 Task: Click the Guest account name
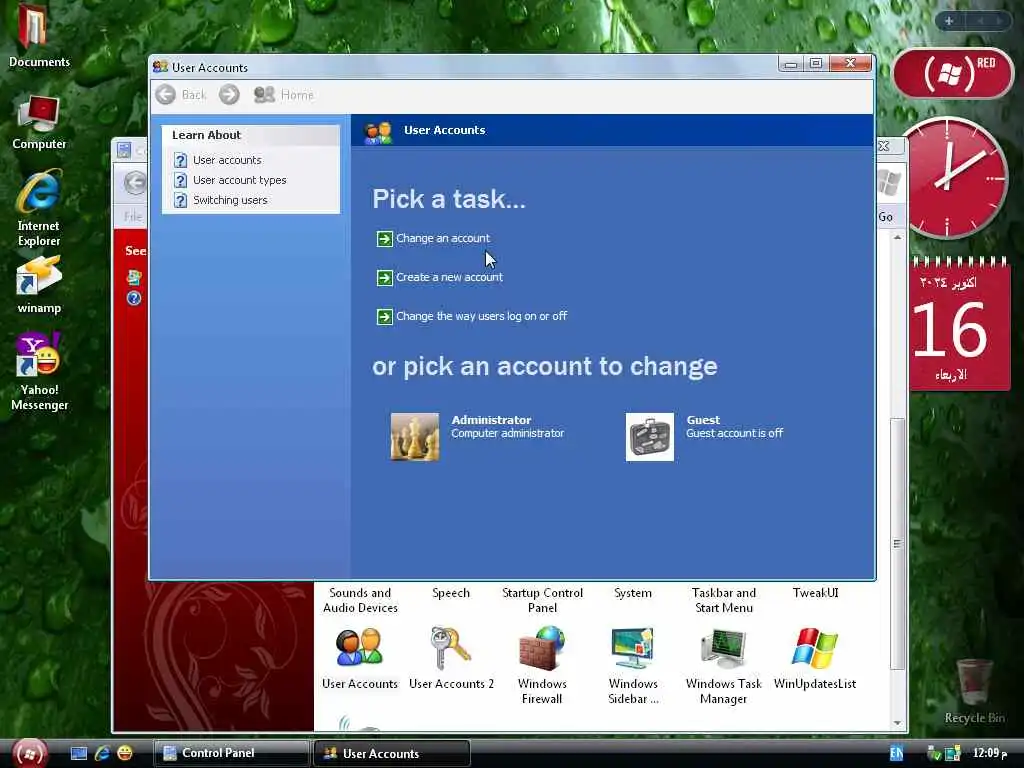[703, 420]
